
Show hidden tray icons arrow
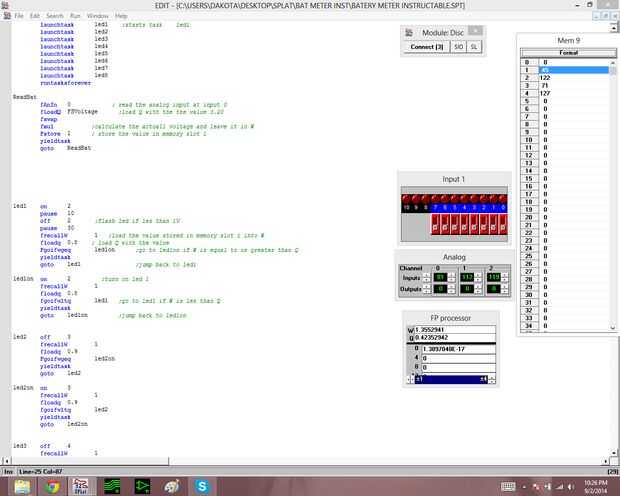(524, 487)
